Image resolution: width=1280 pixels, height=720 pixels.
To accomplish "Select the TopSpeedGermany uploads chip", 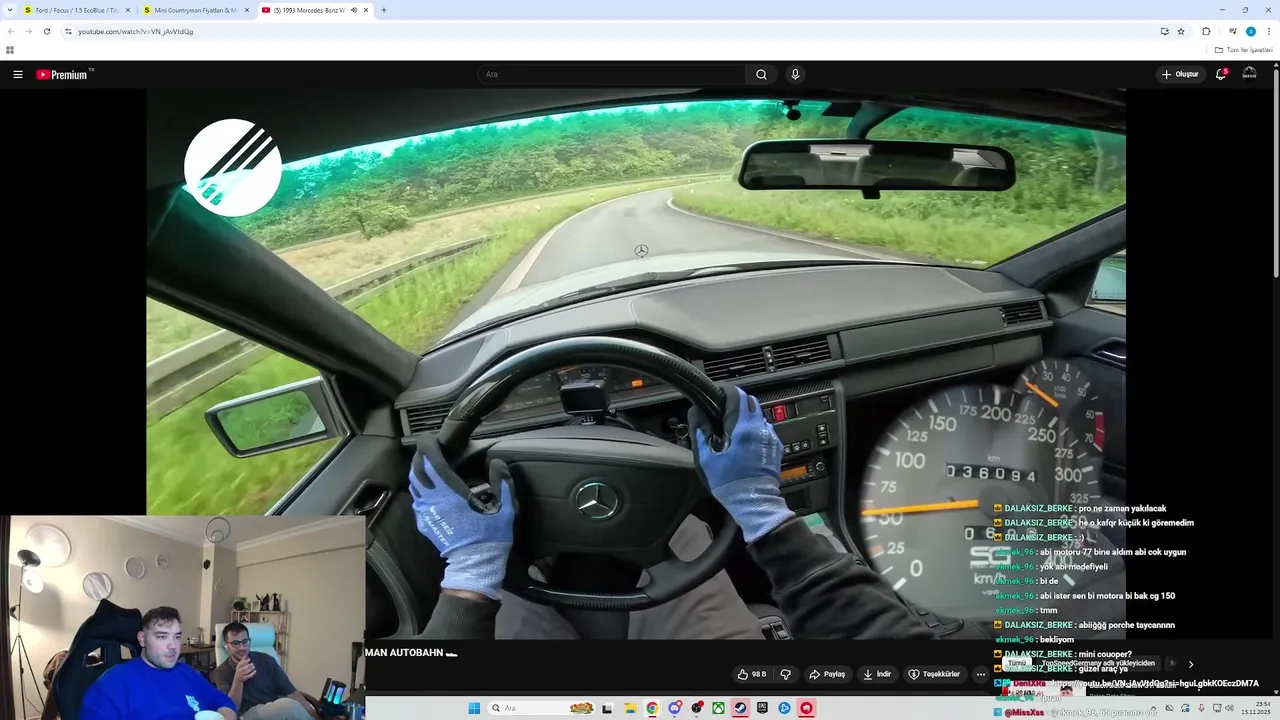I will coord(1097,663).
